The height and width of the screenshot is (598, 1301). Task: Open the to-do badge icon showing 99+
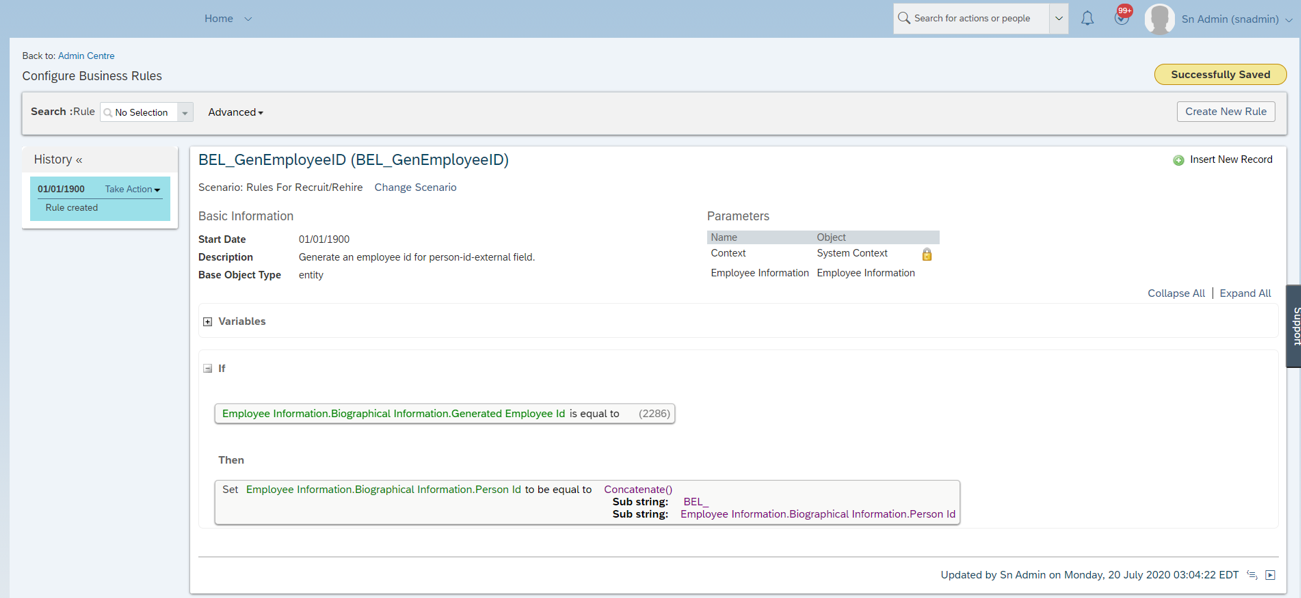1123,17
